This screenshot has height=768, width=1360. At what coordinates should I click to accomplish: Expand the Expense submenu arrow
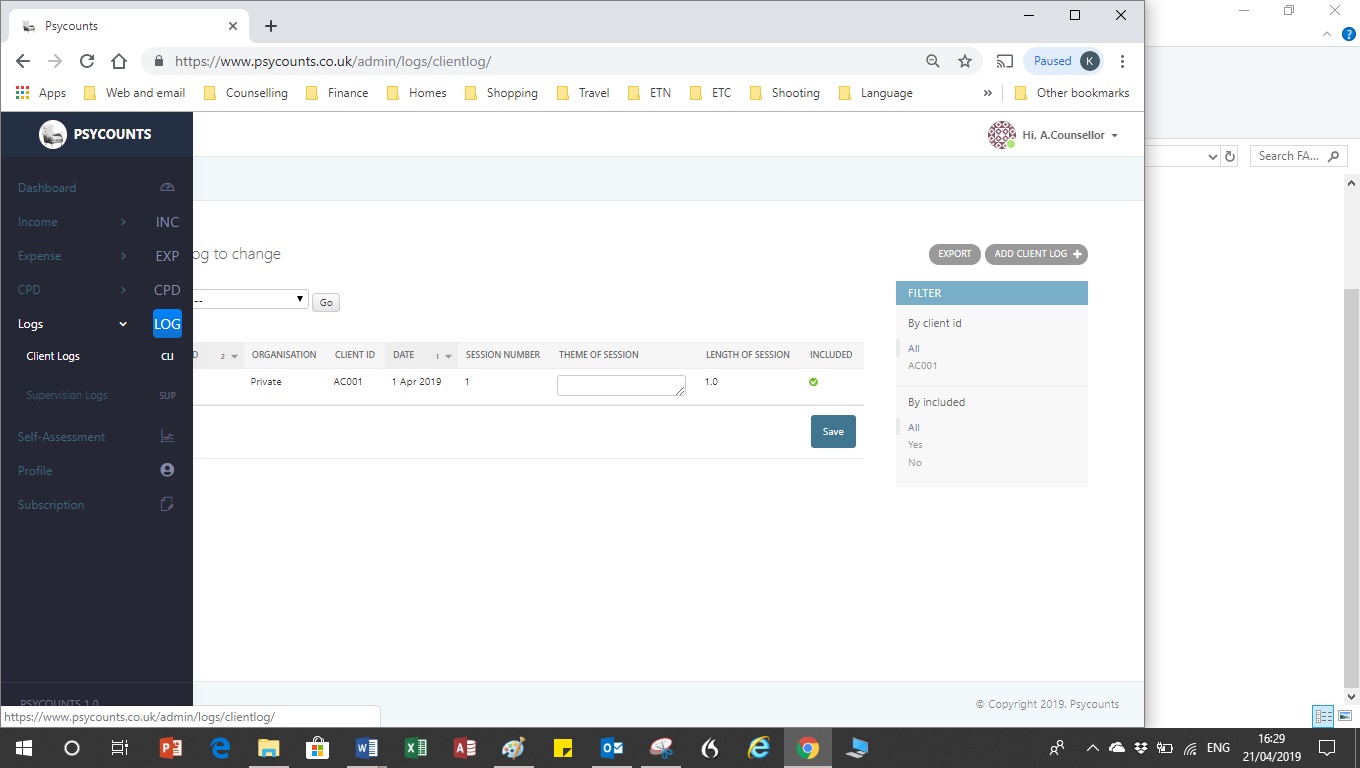pos(123,256)
